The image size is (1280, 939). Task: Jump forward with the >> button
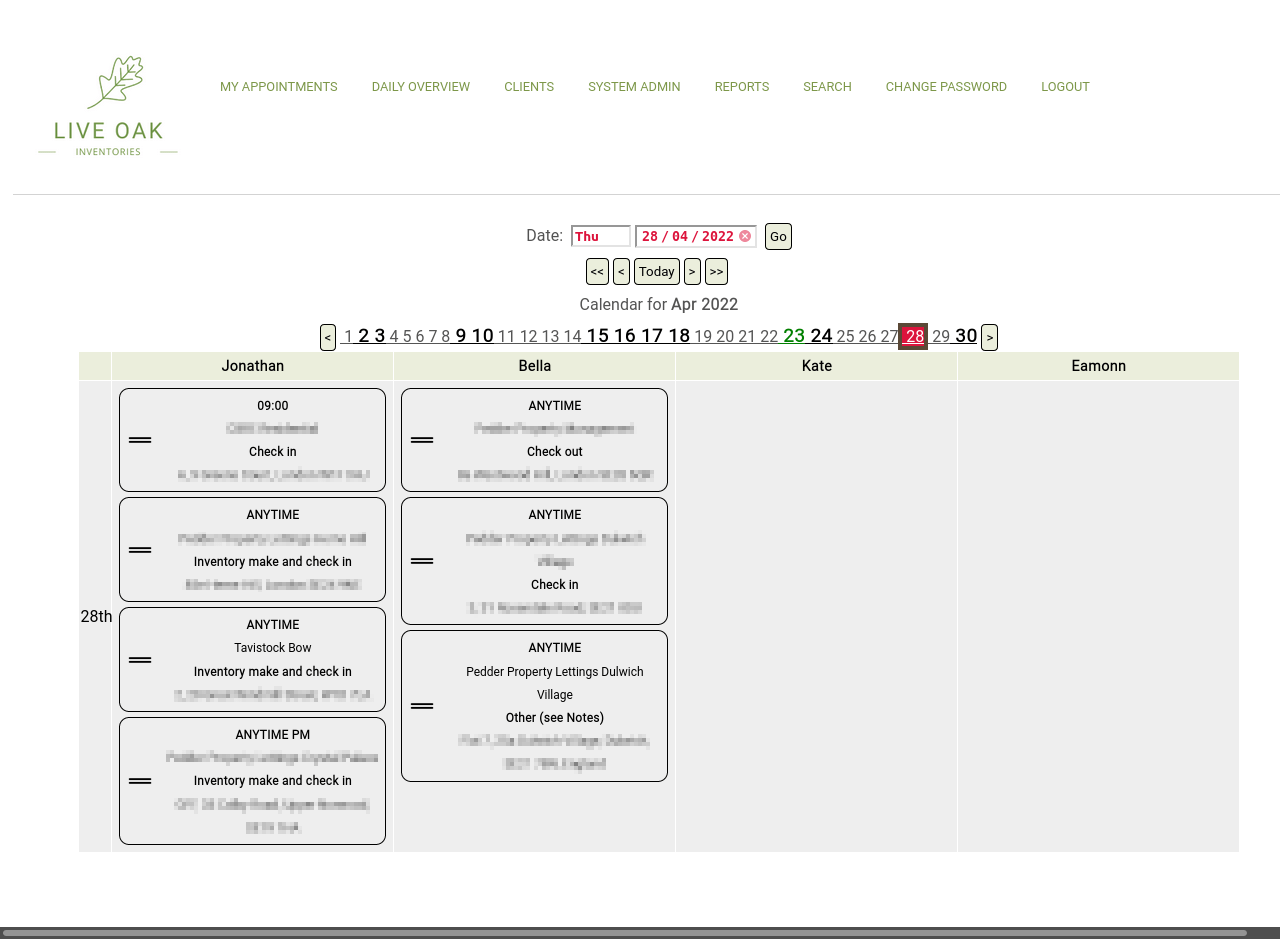[x=716, y=271]
